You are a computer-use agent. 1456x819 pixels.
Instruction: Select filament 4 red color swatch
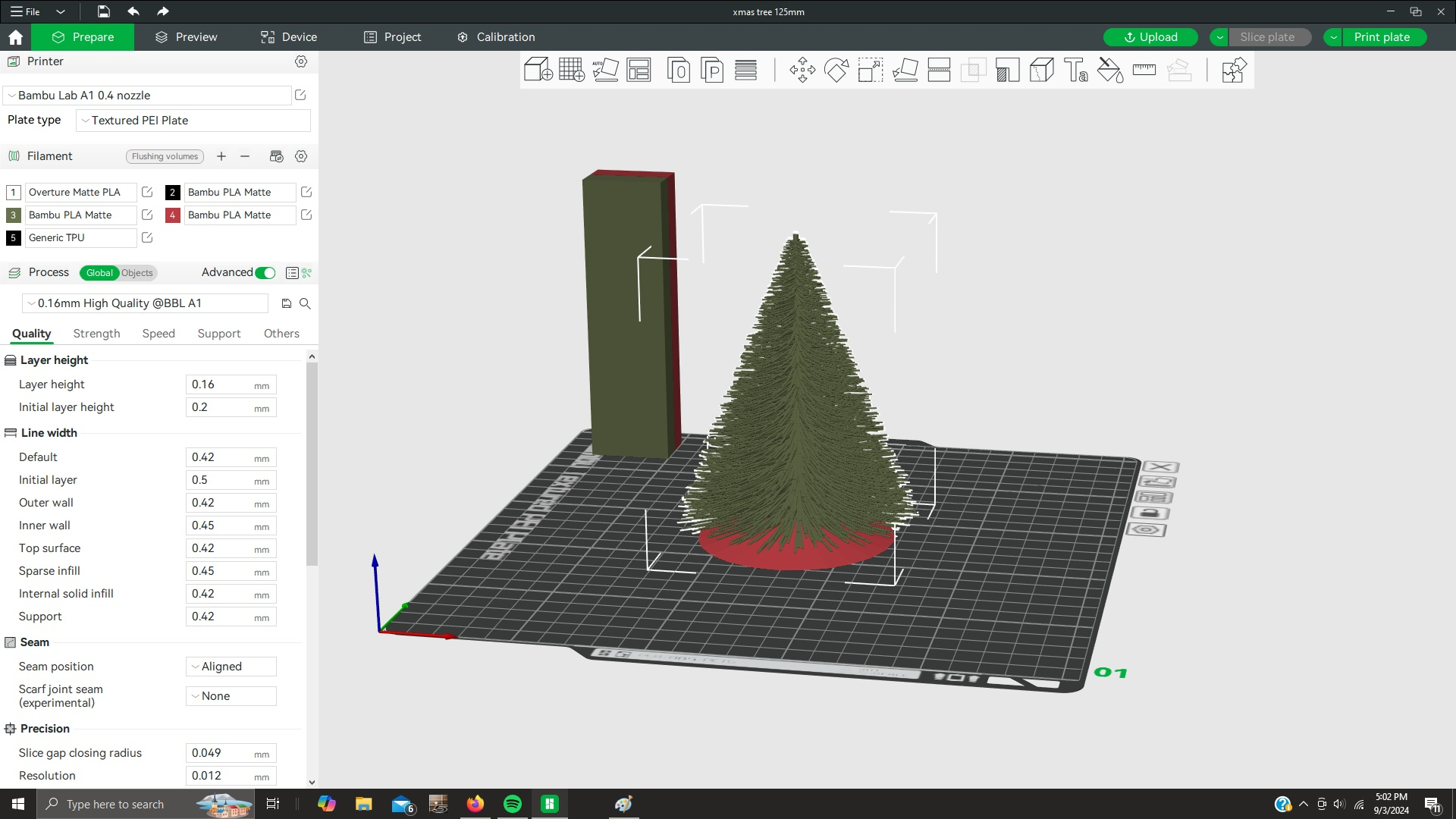click(x=173, y=215)
